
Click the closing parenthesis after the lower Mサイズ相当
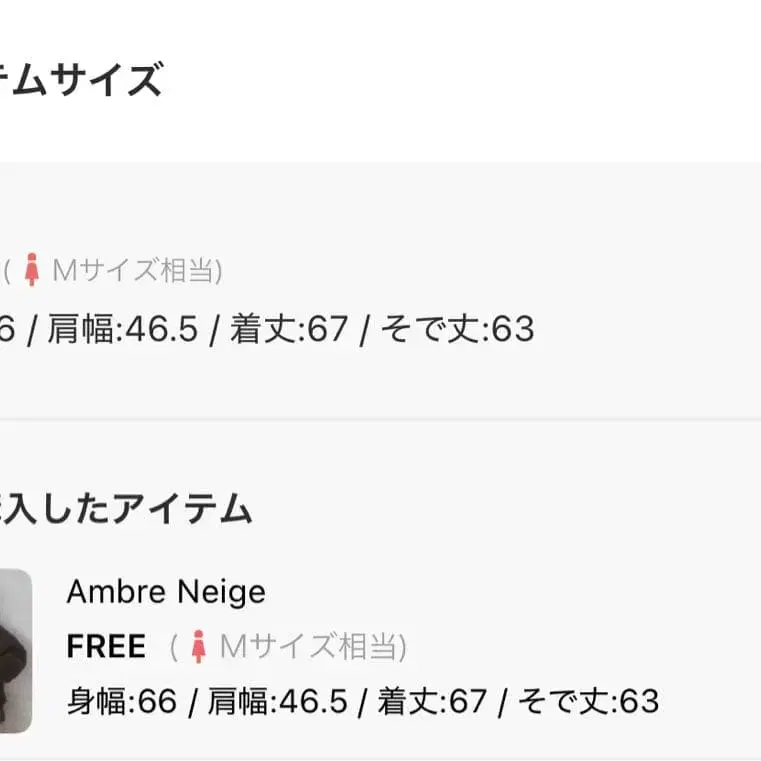click(403, 647)
